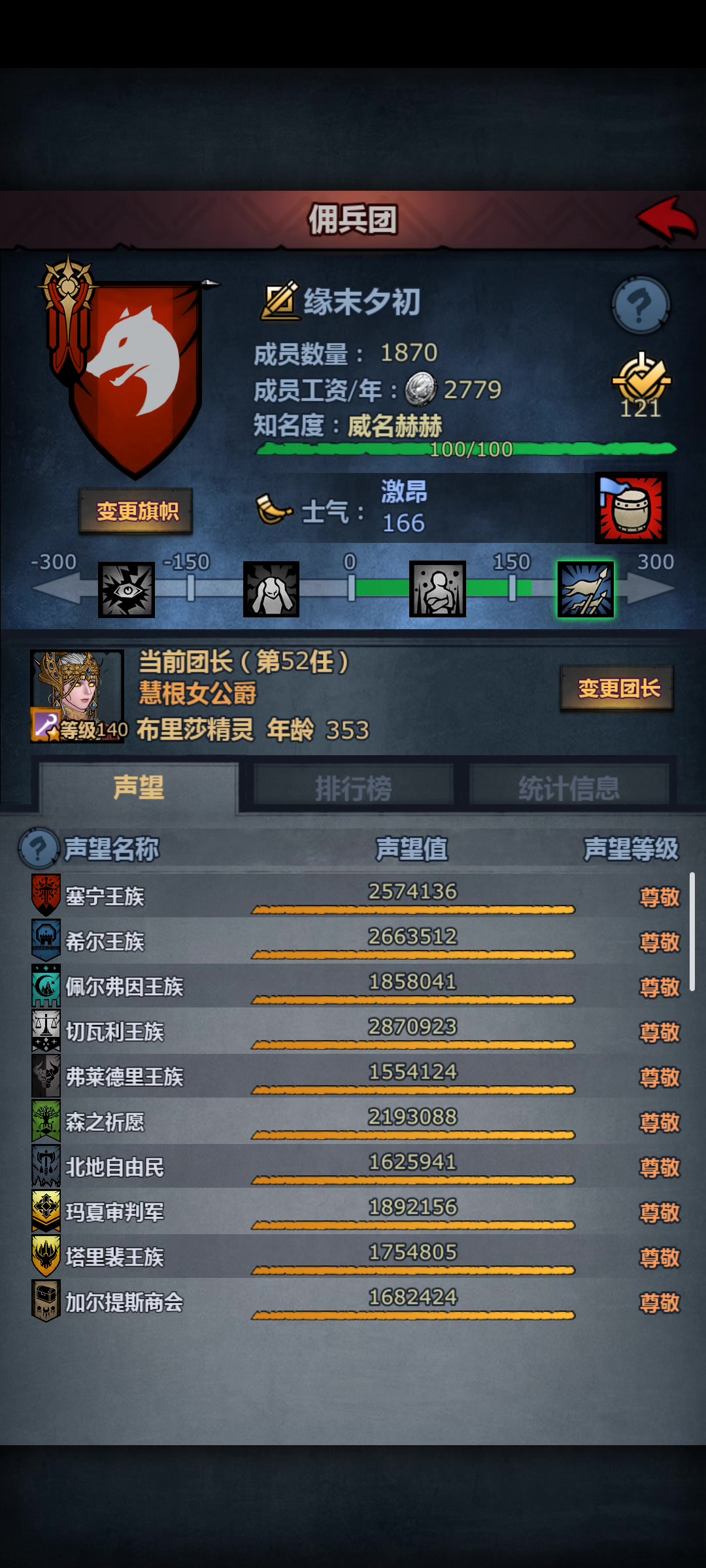Tap the leader portrait thumbnail
Viewport: 706px width, 1568px height.
(x=77, y=696)
